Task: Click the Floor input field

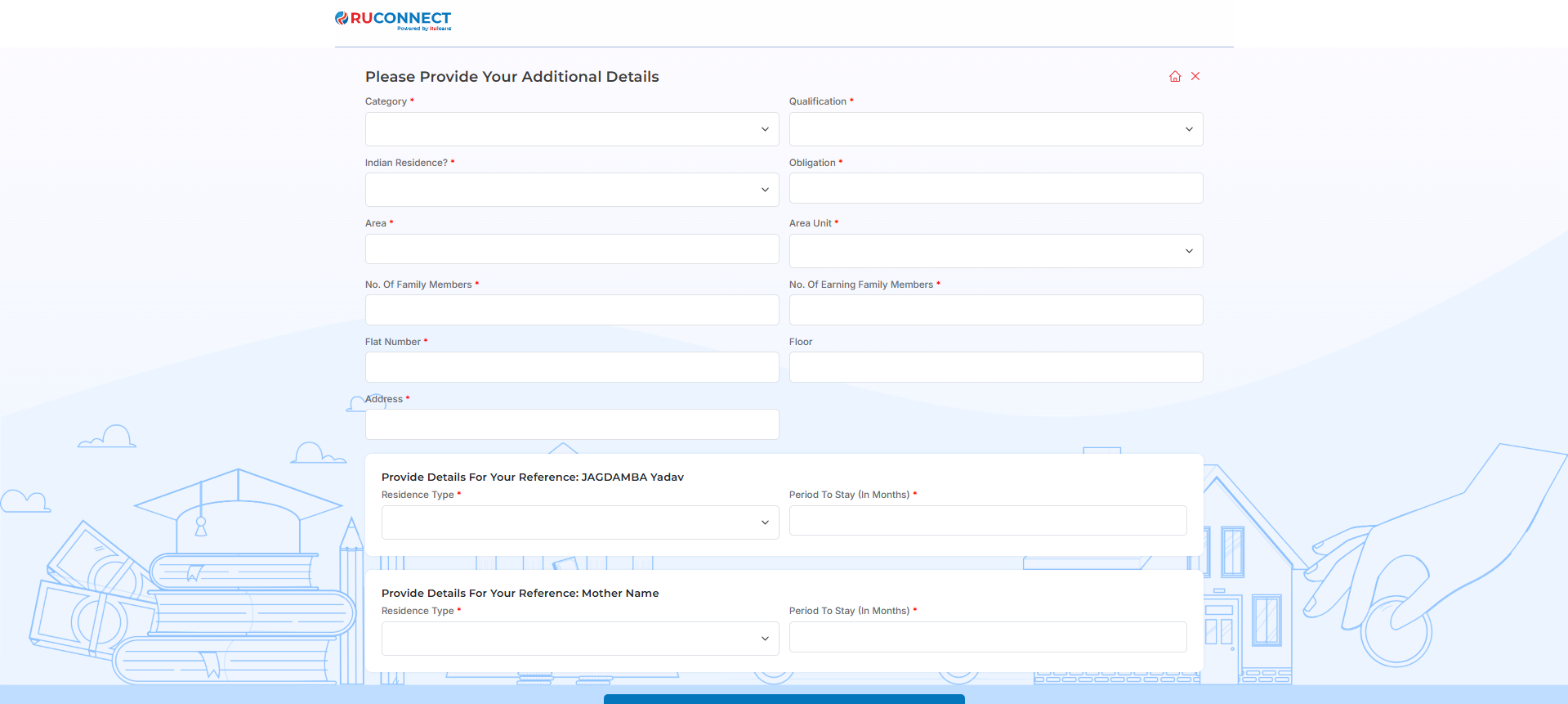Action: point(995,367)
